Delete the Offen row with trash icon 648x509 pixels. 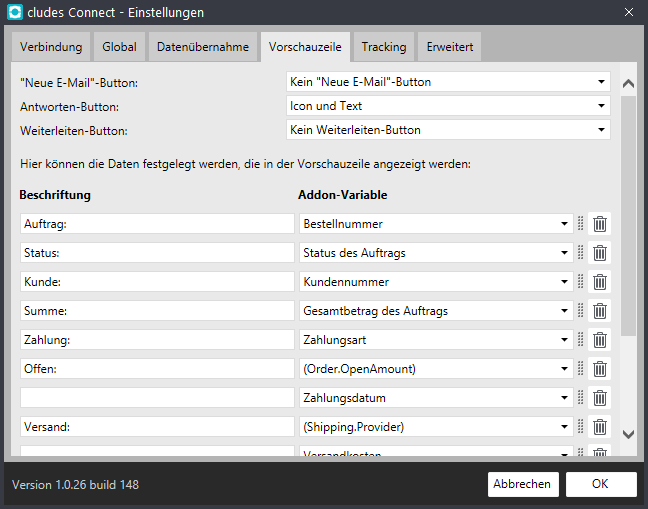[600, 369]
